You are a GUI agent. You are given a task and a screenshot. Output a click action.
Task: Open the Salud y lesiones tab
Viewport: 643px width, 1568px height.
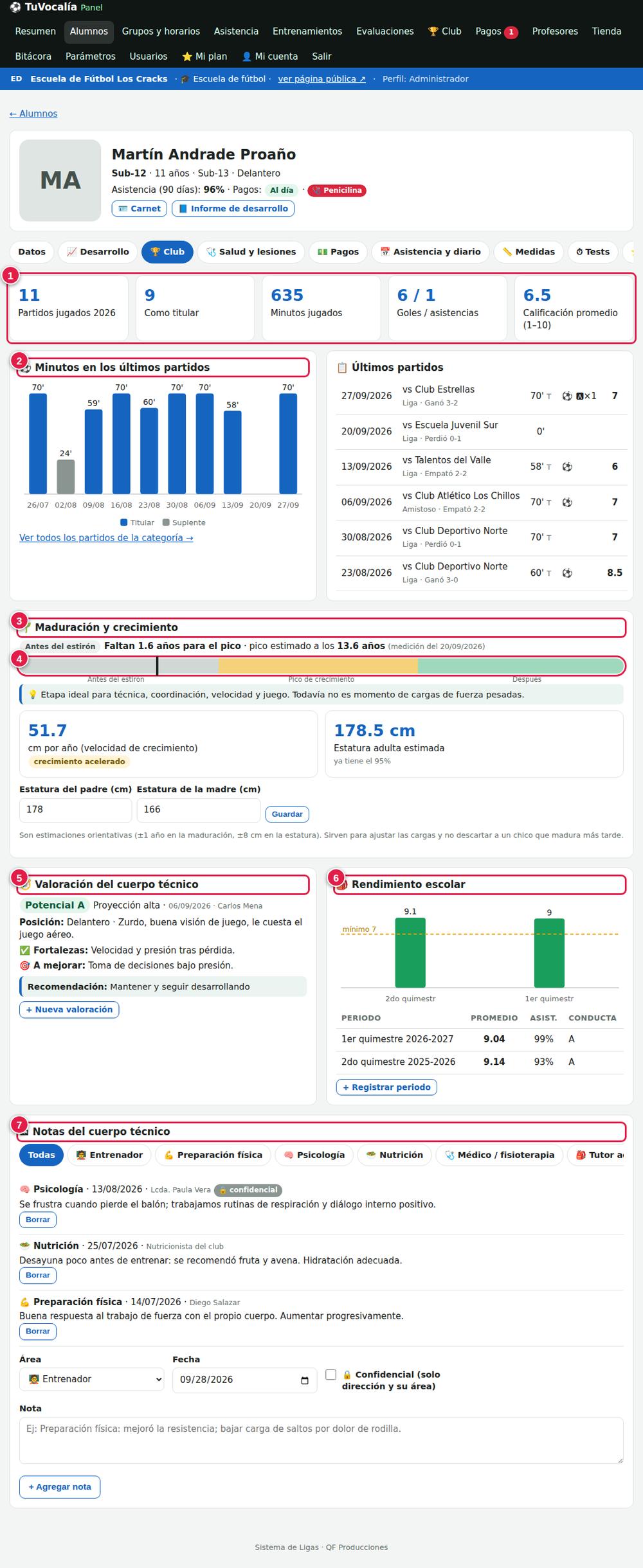tap(251, 252)
